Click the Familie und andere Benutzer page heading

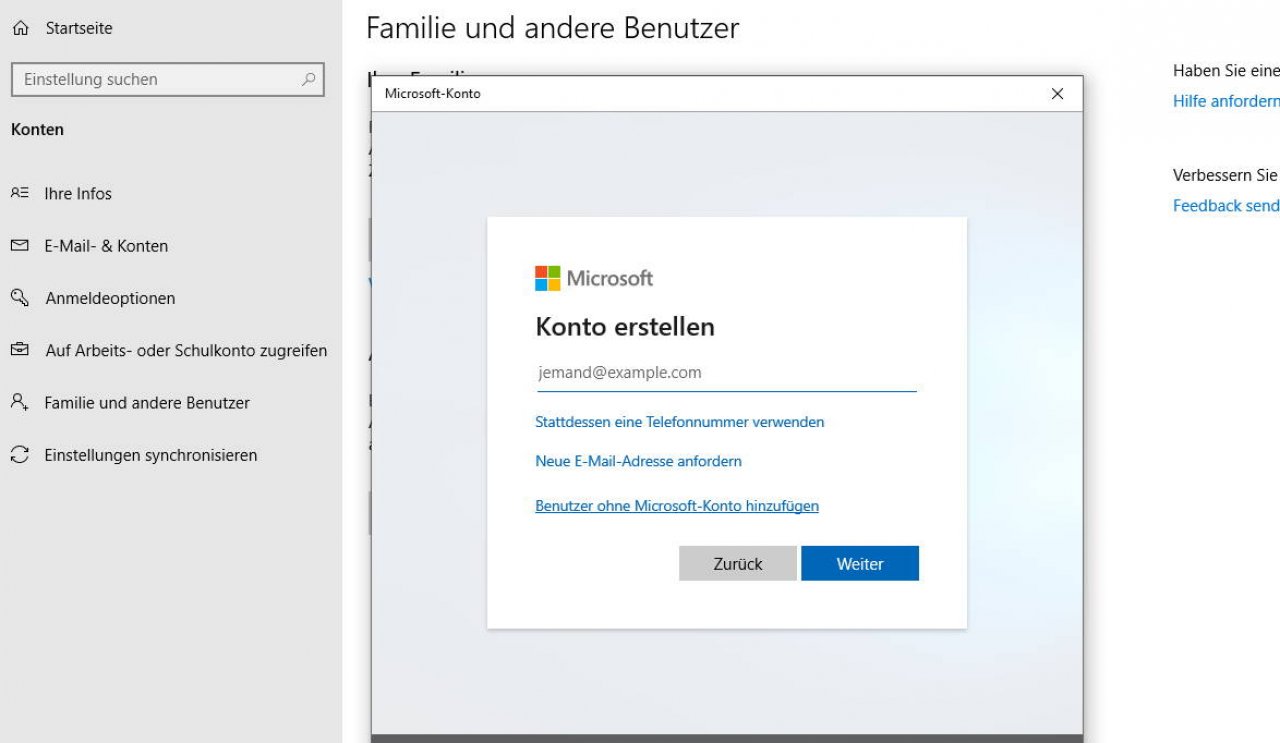pyautogui.click(x=553, y=28)
